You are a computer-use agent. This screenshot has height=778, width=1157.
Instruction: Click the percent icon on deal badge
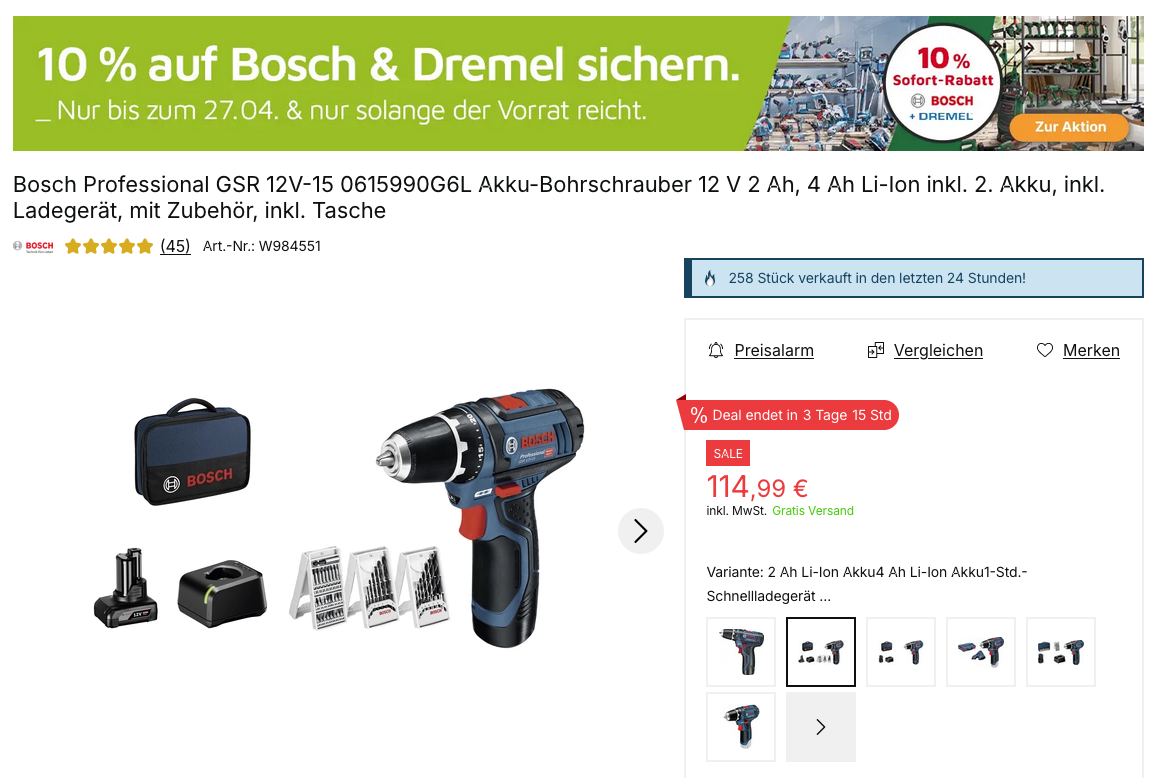coord(699,416)
